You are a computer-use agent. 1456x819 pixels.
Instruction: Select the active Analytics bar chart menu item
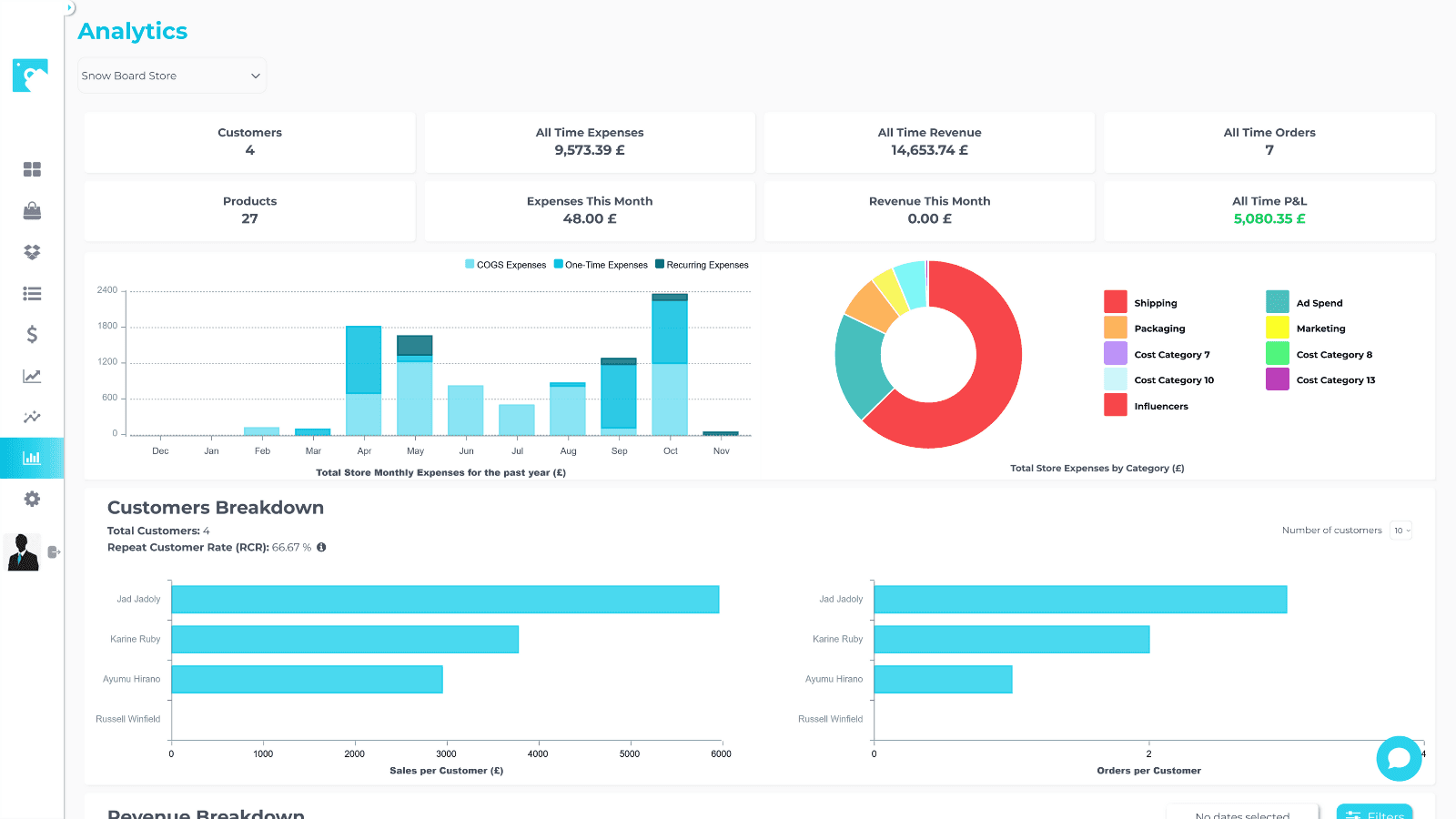click(x=32, y=458)
